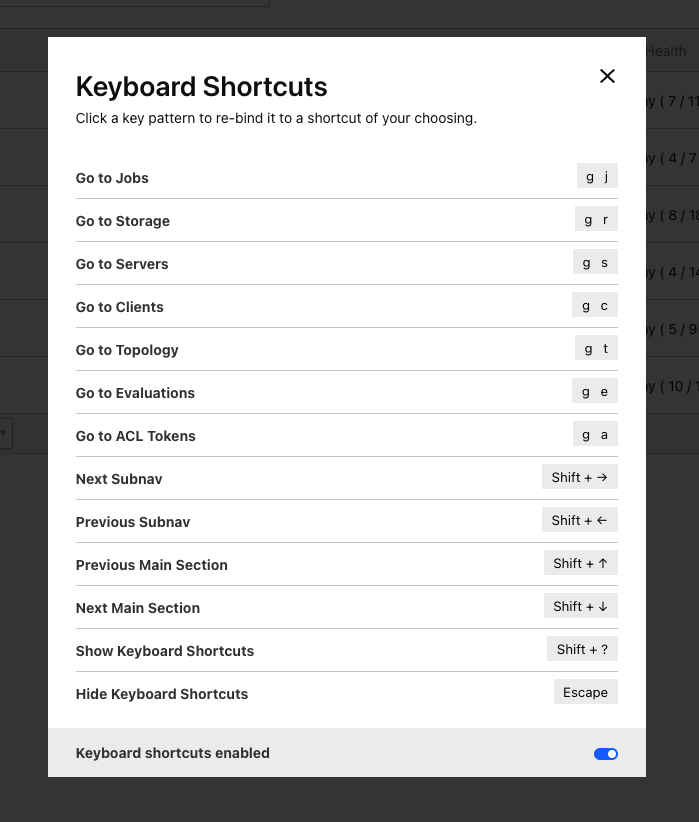
Task: Click the Health column header in background table
Action: [x=666, y=51]
